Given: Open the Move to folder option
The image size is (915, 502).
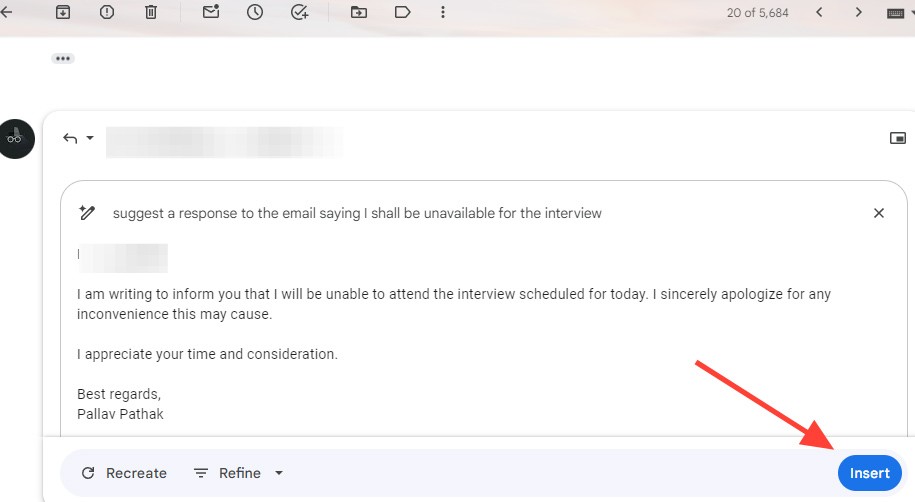Looking at the screenshot, I should coord(359,12).
